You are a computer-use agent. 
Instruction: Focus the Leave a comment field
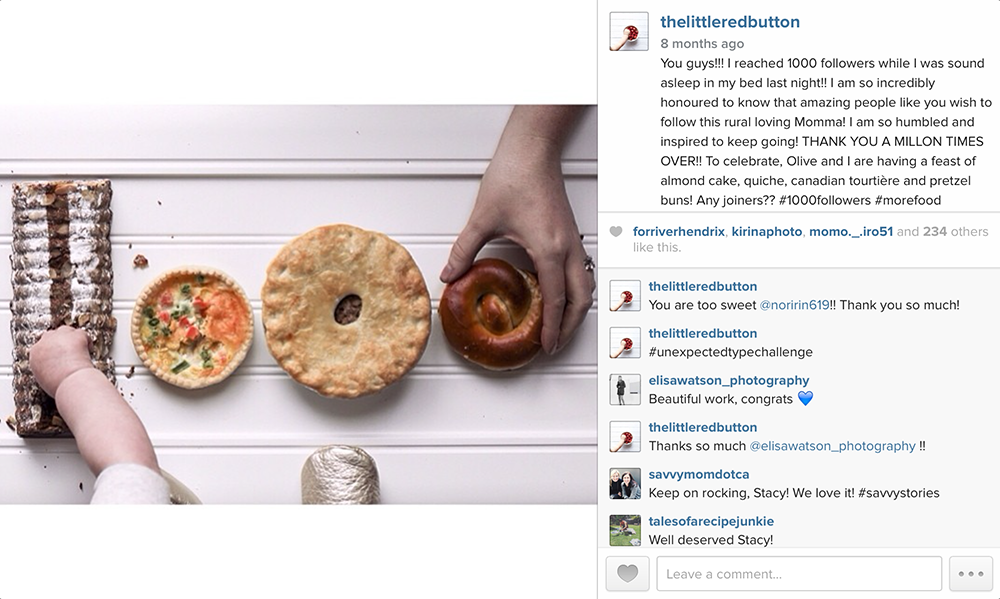(x=799, y=573)
